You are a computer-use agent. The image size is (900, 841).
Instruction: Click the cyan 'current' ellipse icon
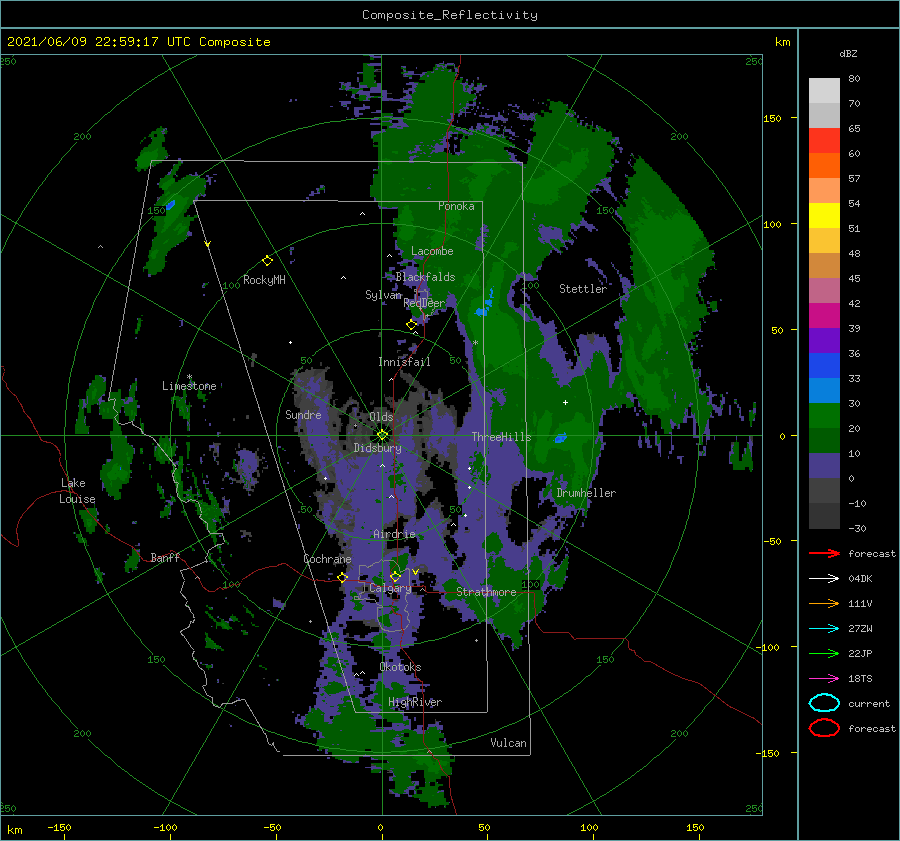tap(824, 703)
